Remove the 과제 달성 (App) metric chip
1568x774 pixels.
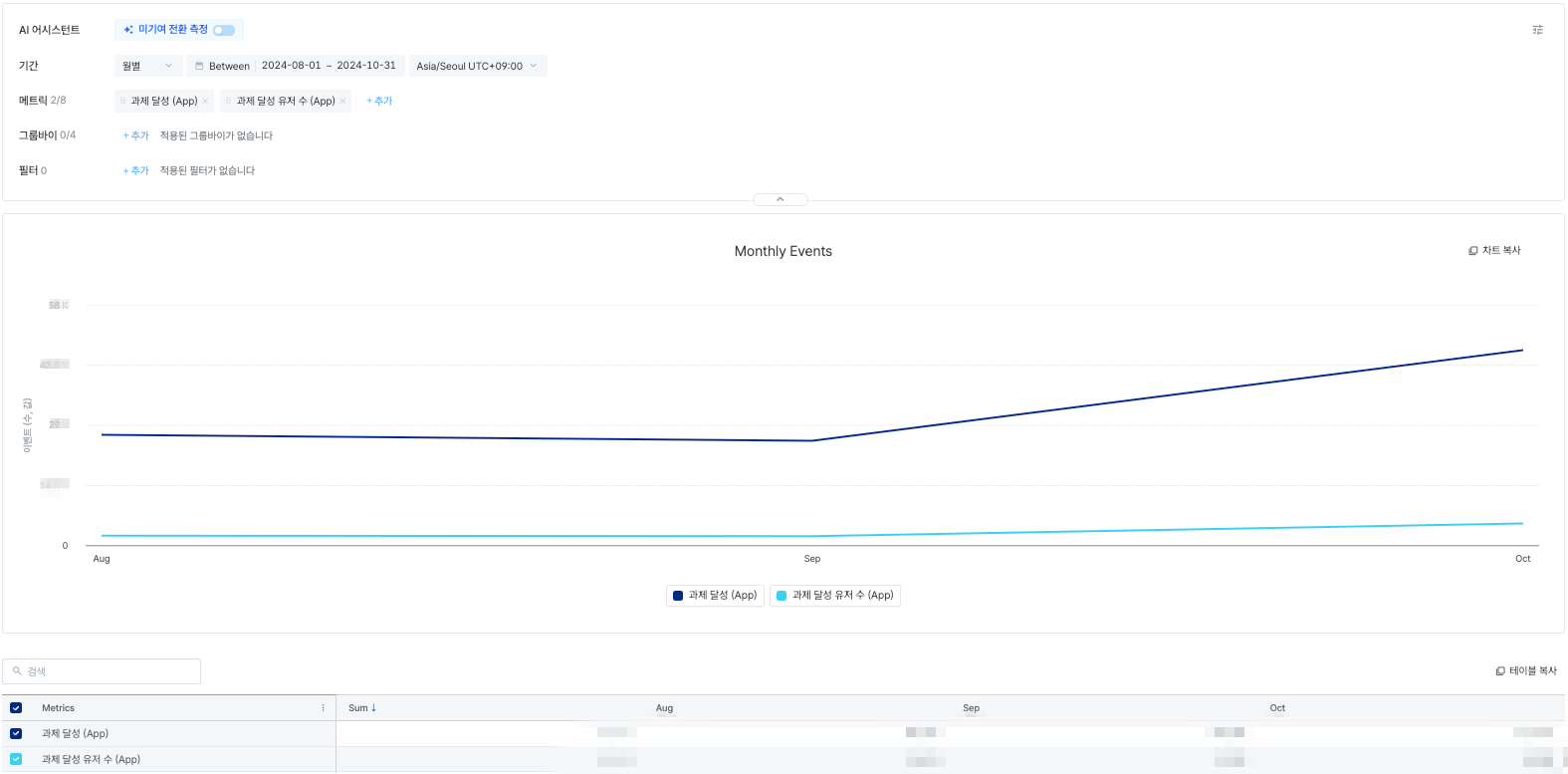pyautogui.click(x=205, y=101)
